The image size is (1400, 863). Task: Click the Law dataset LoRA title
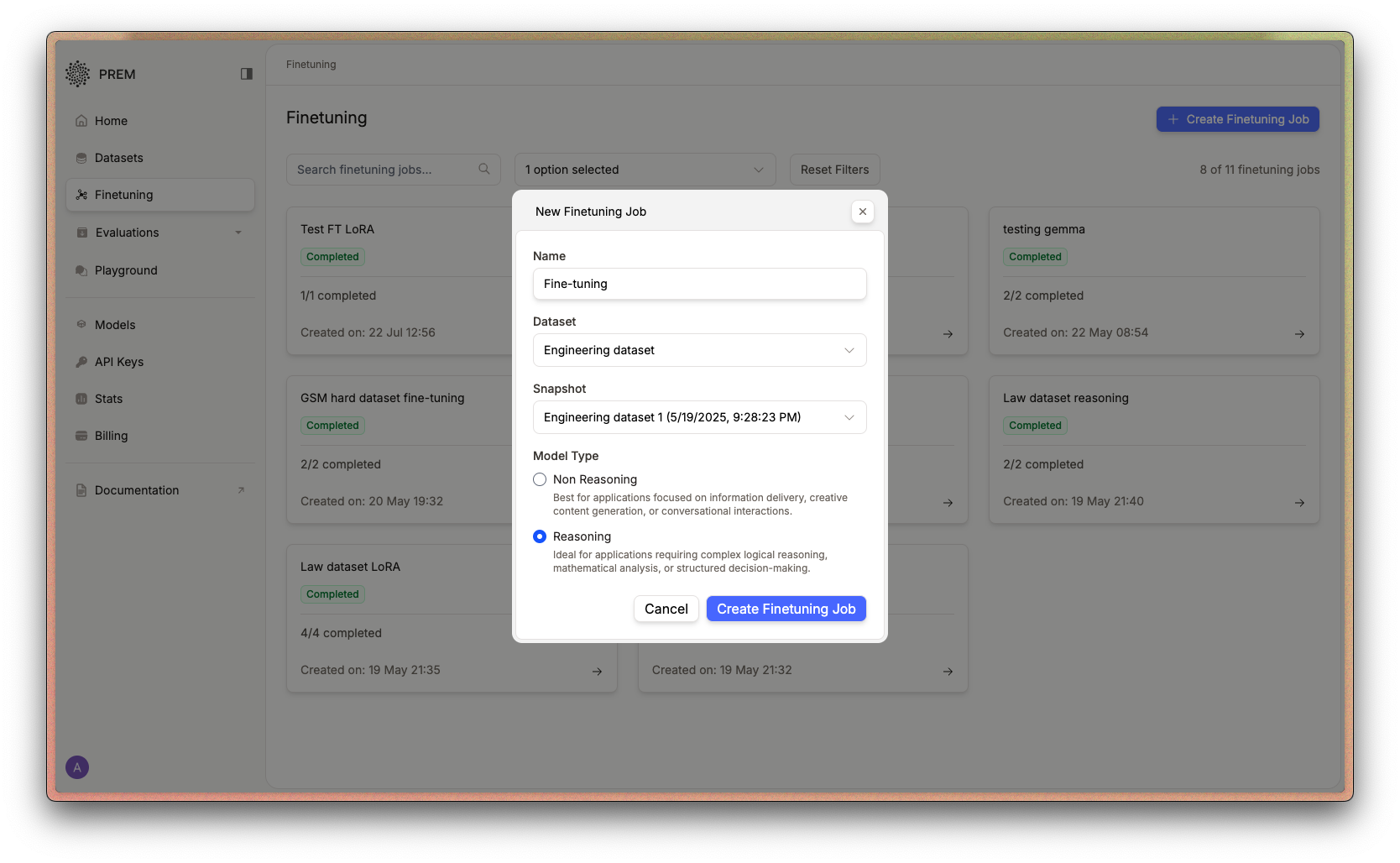[x=350, y=567]
